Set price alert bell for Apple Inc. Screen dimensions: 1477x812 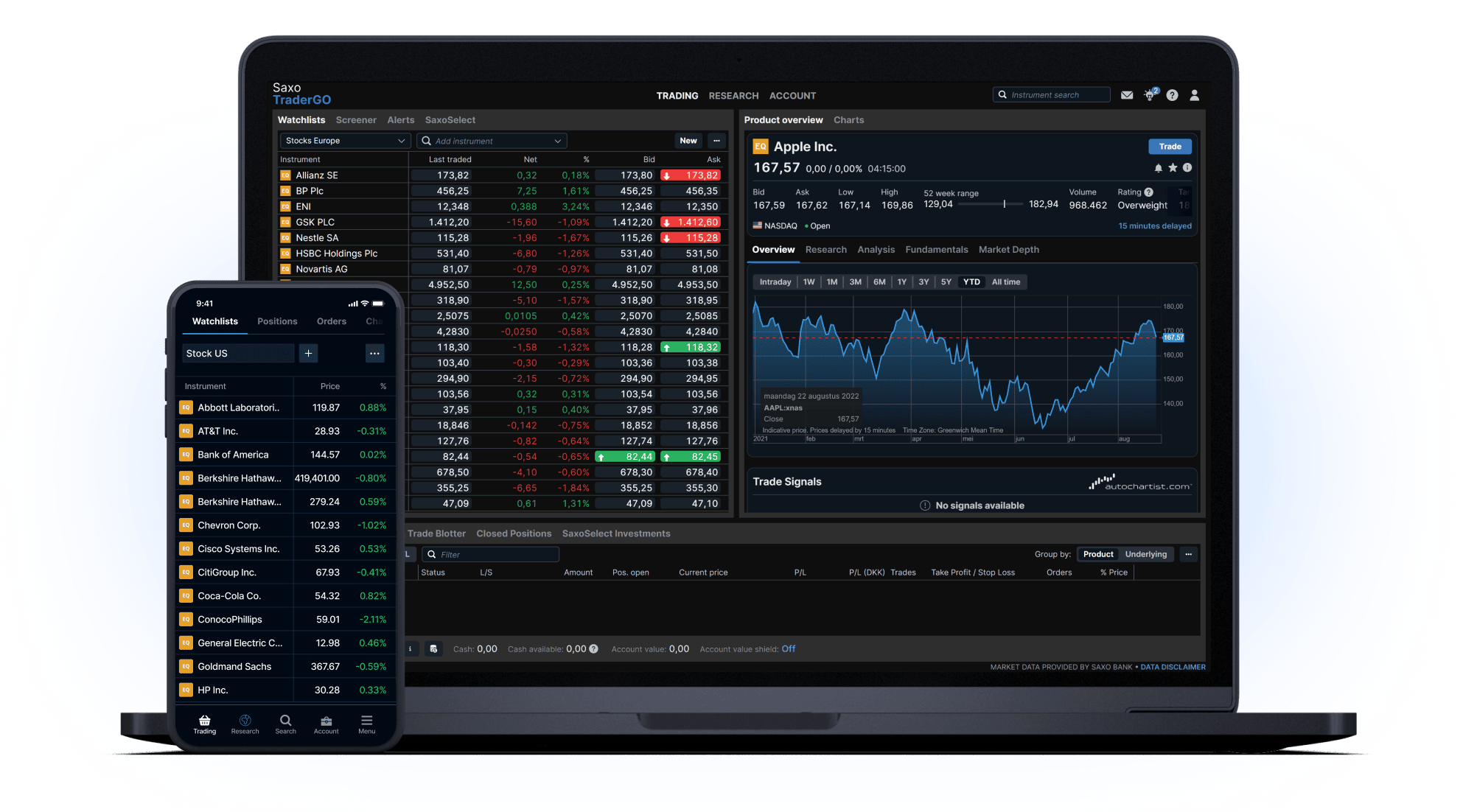1158,168
